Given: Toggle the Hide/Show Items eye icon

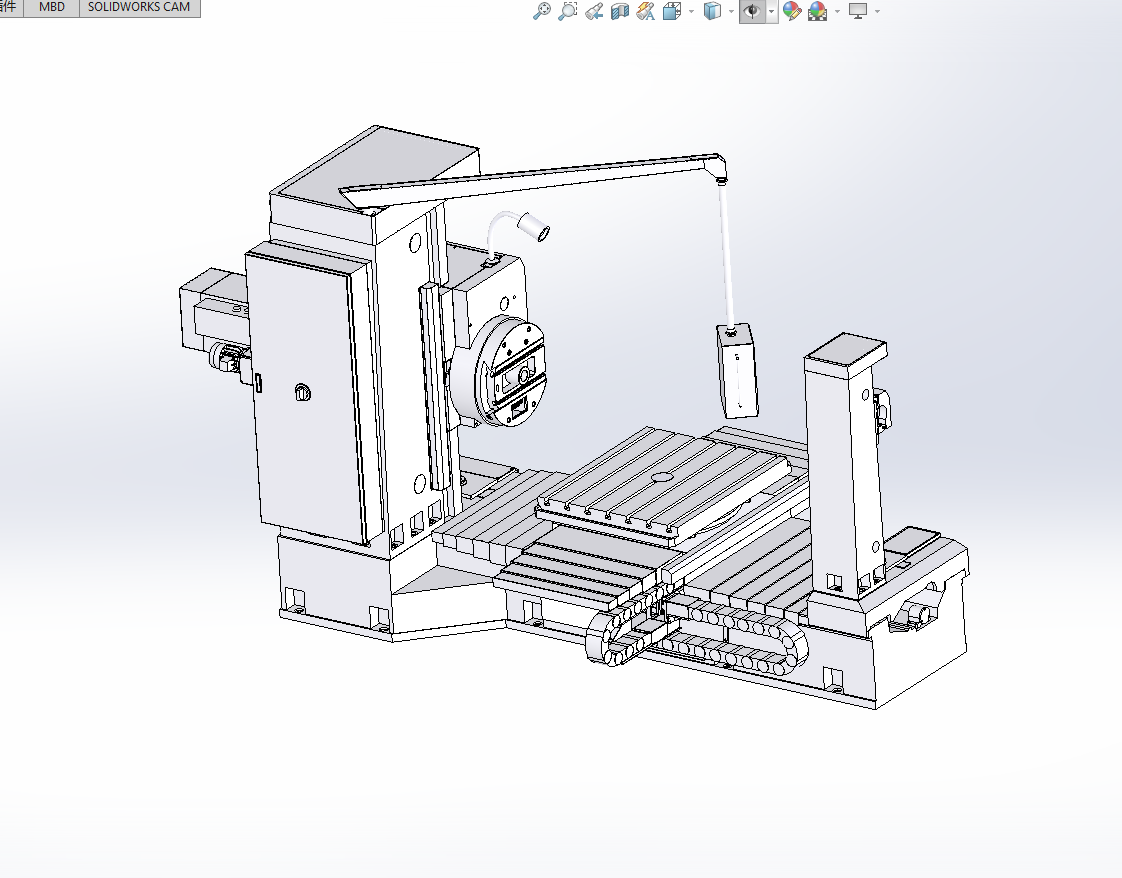Looking at the screenshot, I should tap(752, 11).
